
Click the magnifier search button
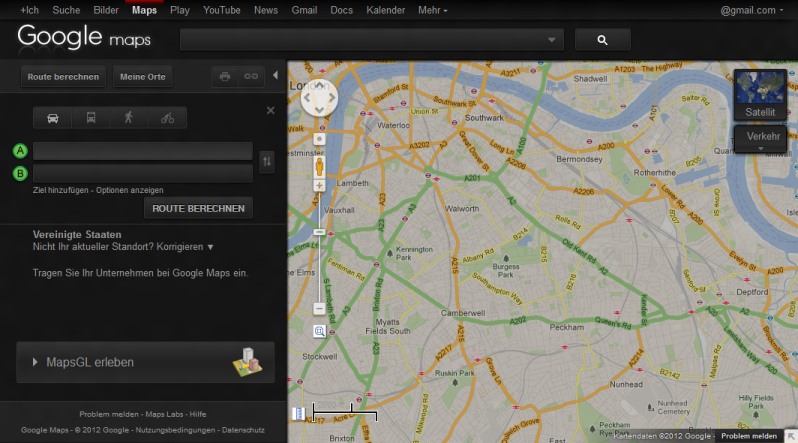(603, 40)
